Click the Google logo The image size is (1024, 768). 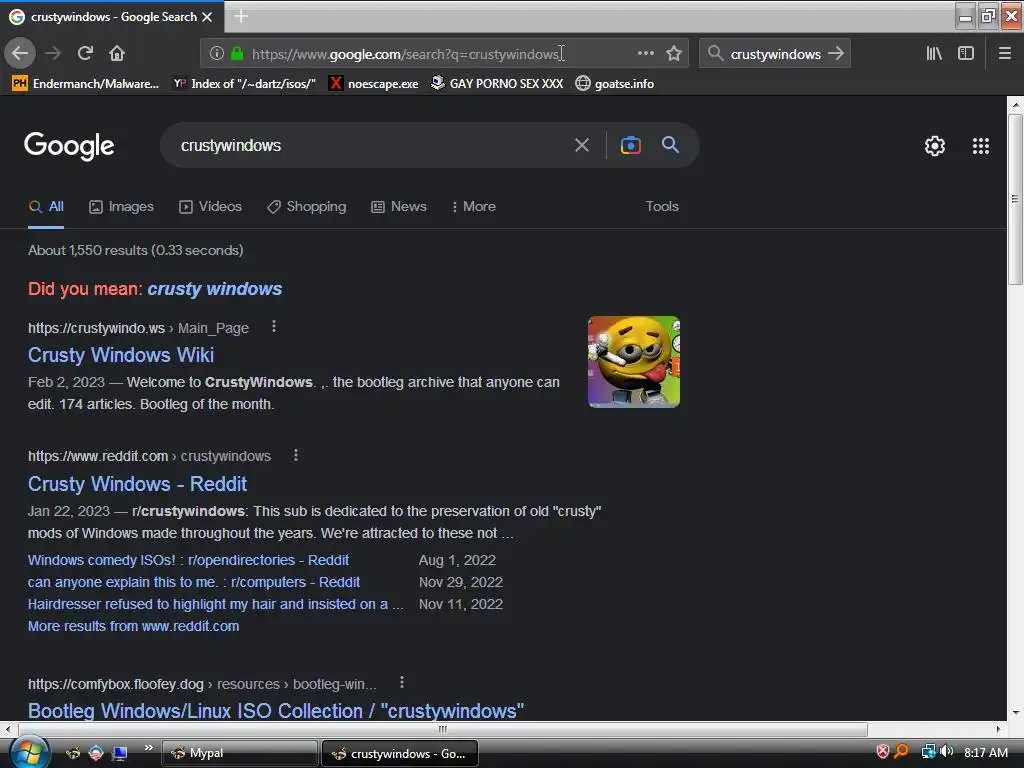point(69,146)
